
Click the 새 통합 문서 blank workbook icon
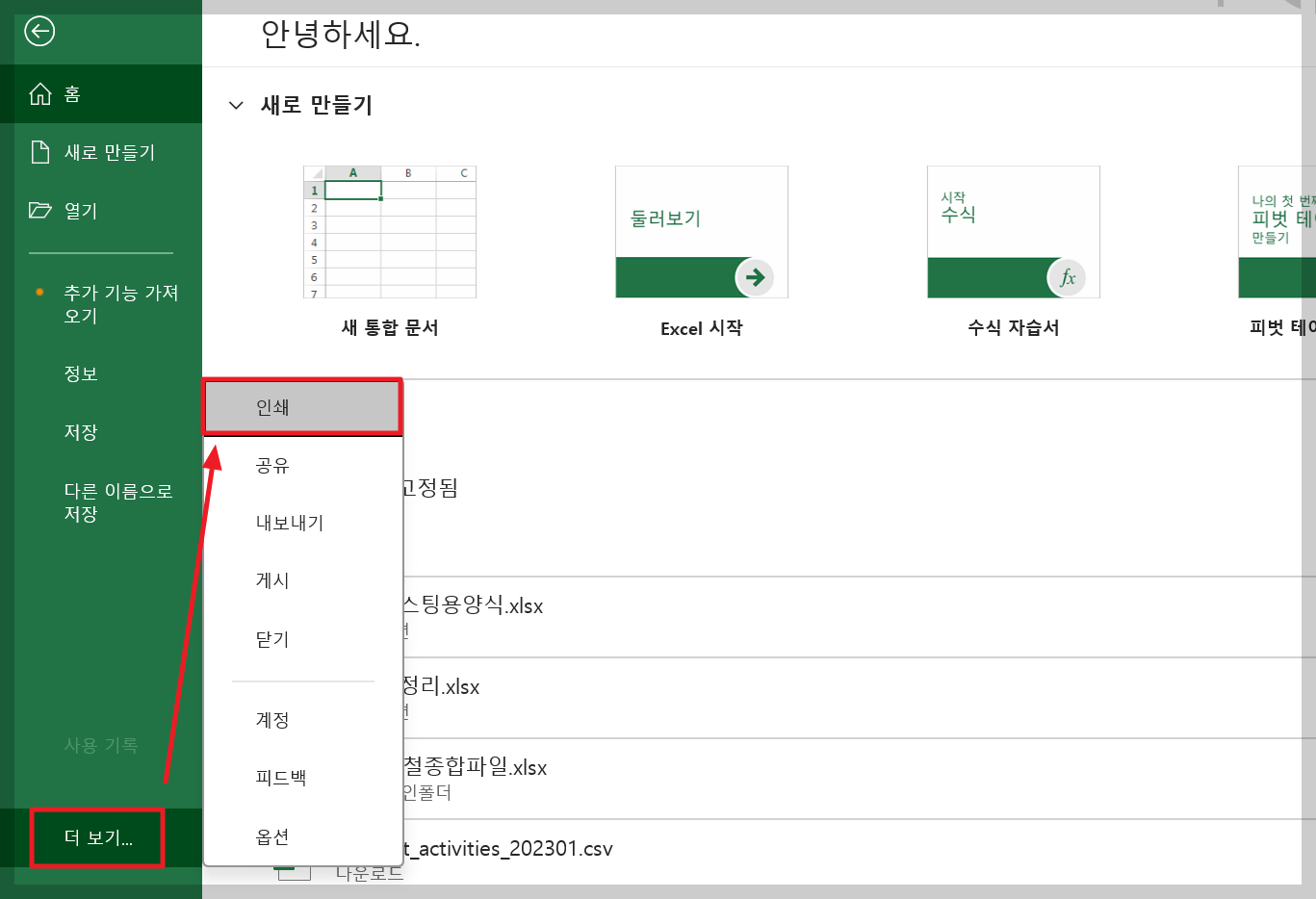(389, 231)
